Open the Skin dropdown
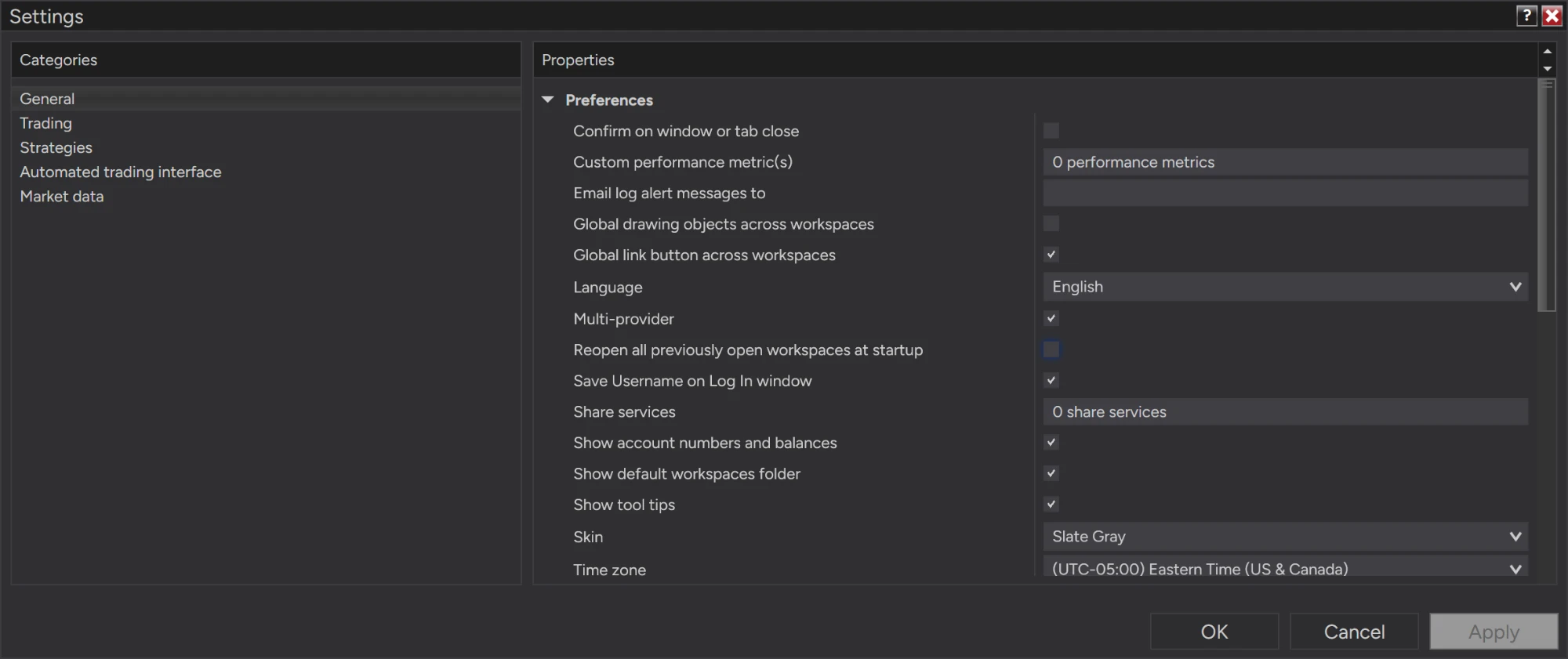 tap(1285, 537)
